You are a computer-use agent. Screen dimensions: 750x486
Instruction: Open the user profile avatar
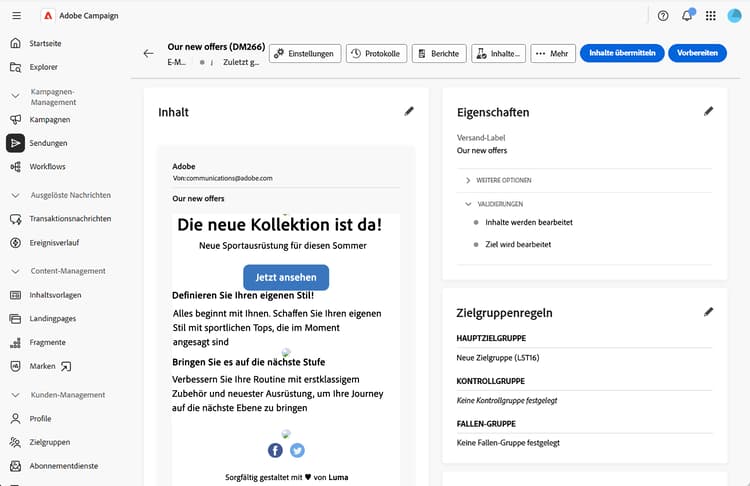point(734,16)
